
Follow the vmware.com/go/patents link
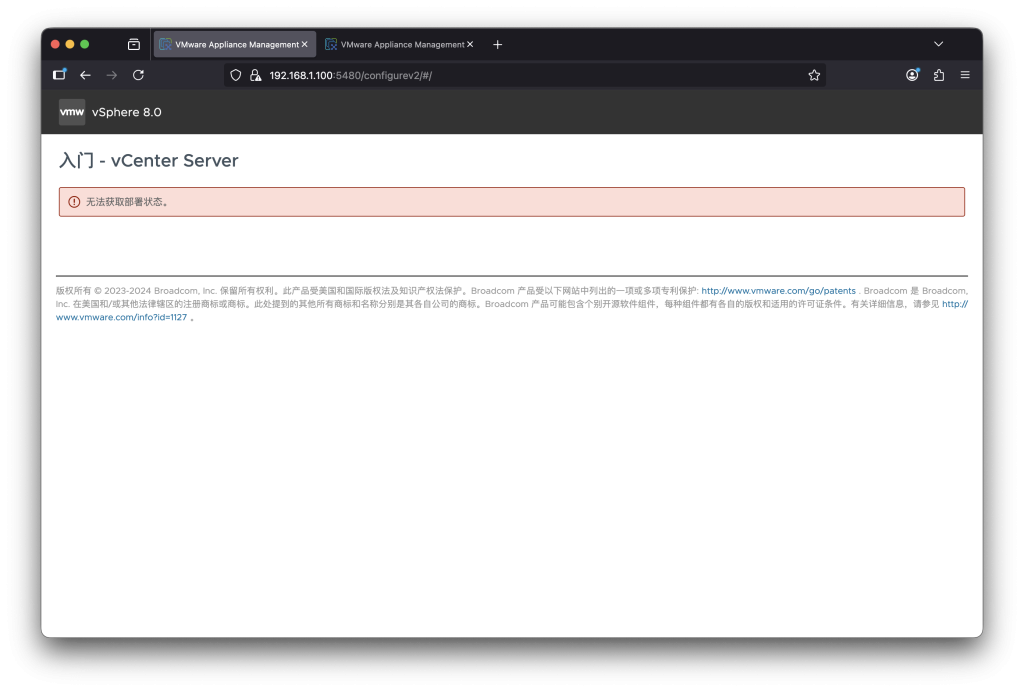tap(778, 290)
